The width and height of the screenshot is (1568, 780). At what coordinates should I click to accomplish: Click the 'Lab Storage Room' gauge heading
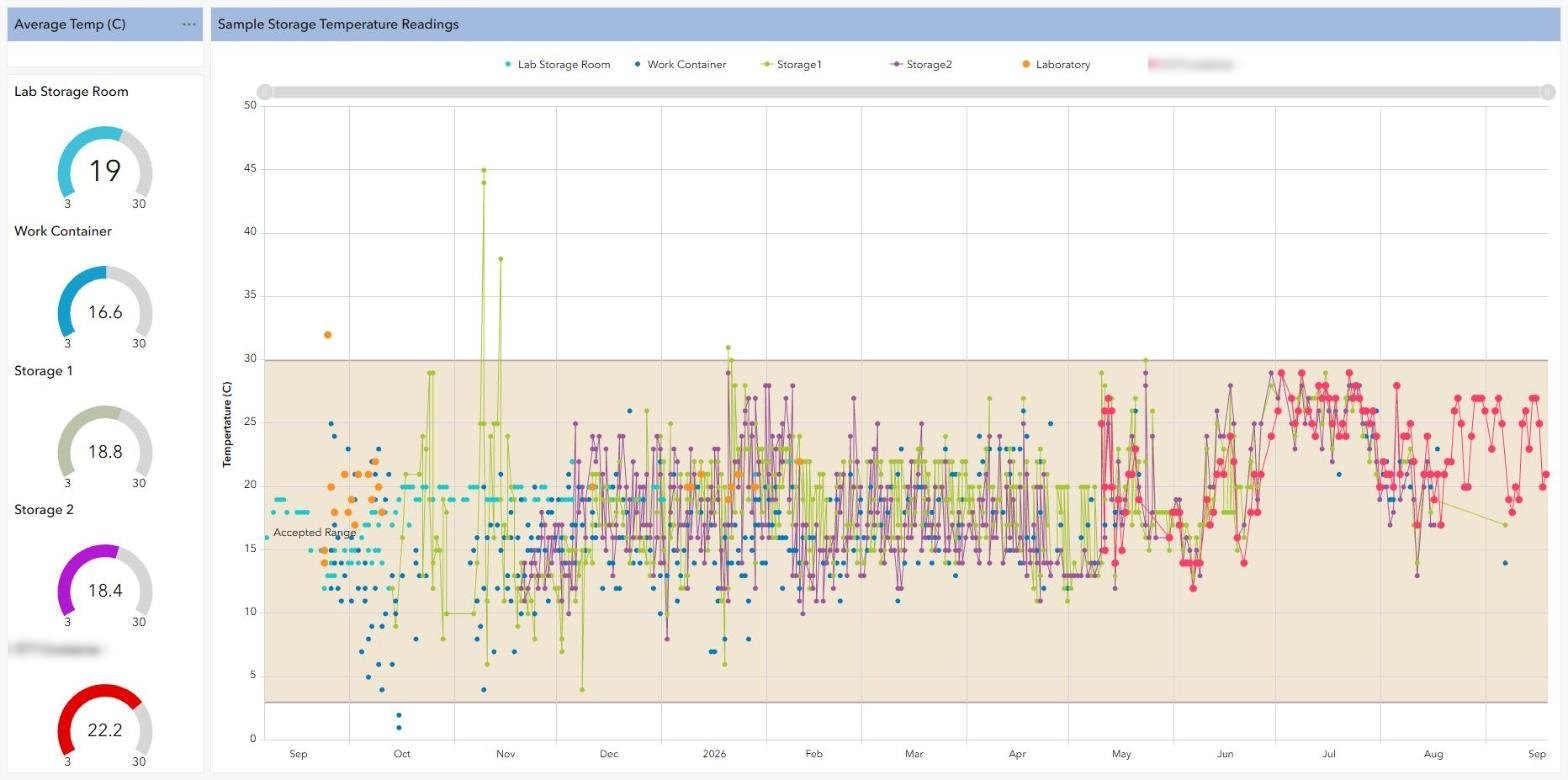coord(71,91)
